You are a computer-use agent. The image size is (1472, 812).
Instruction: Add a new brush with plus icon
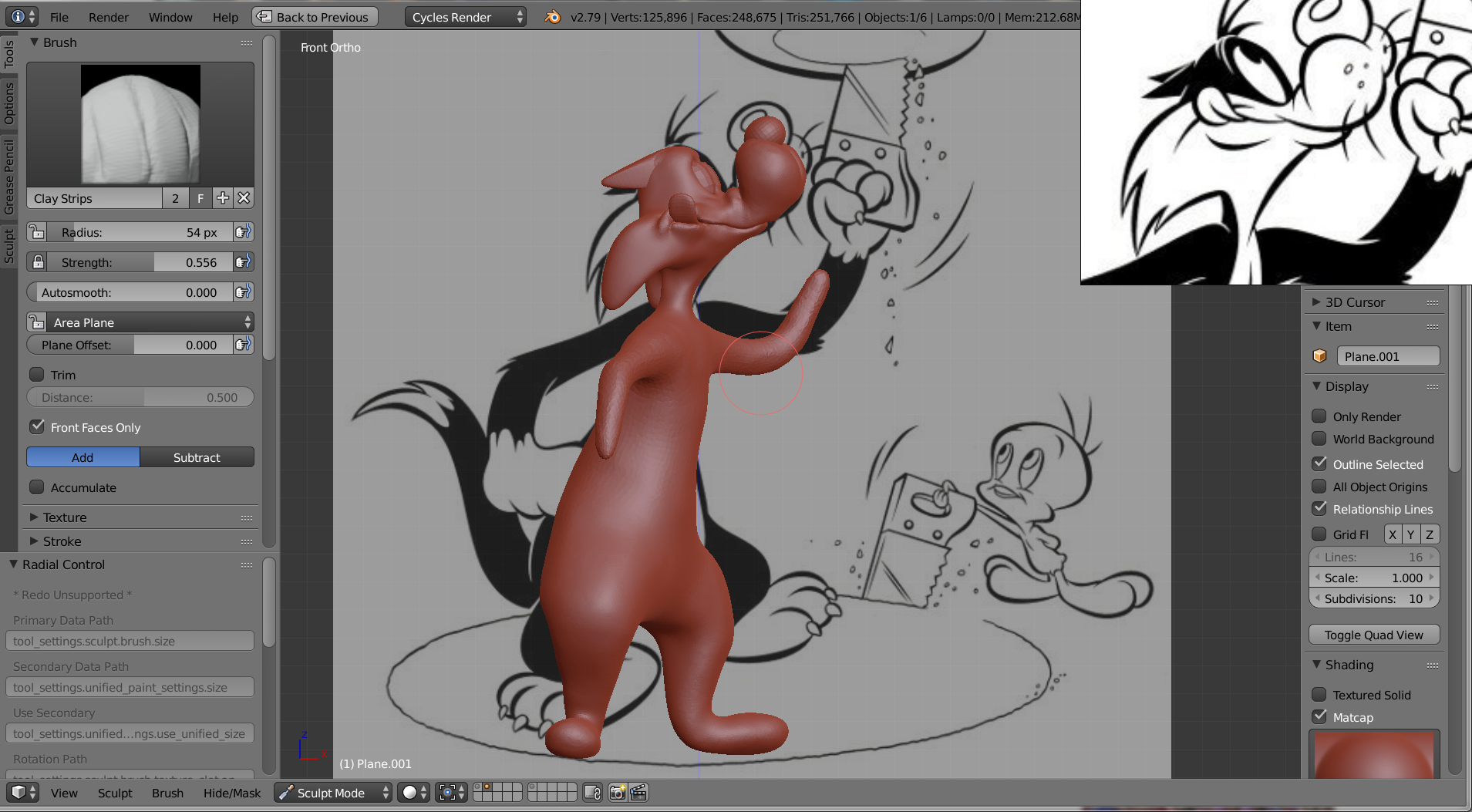coord(223,198)
